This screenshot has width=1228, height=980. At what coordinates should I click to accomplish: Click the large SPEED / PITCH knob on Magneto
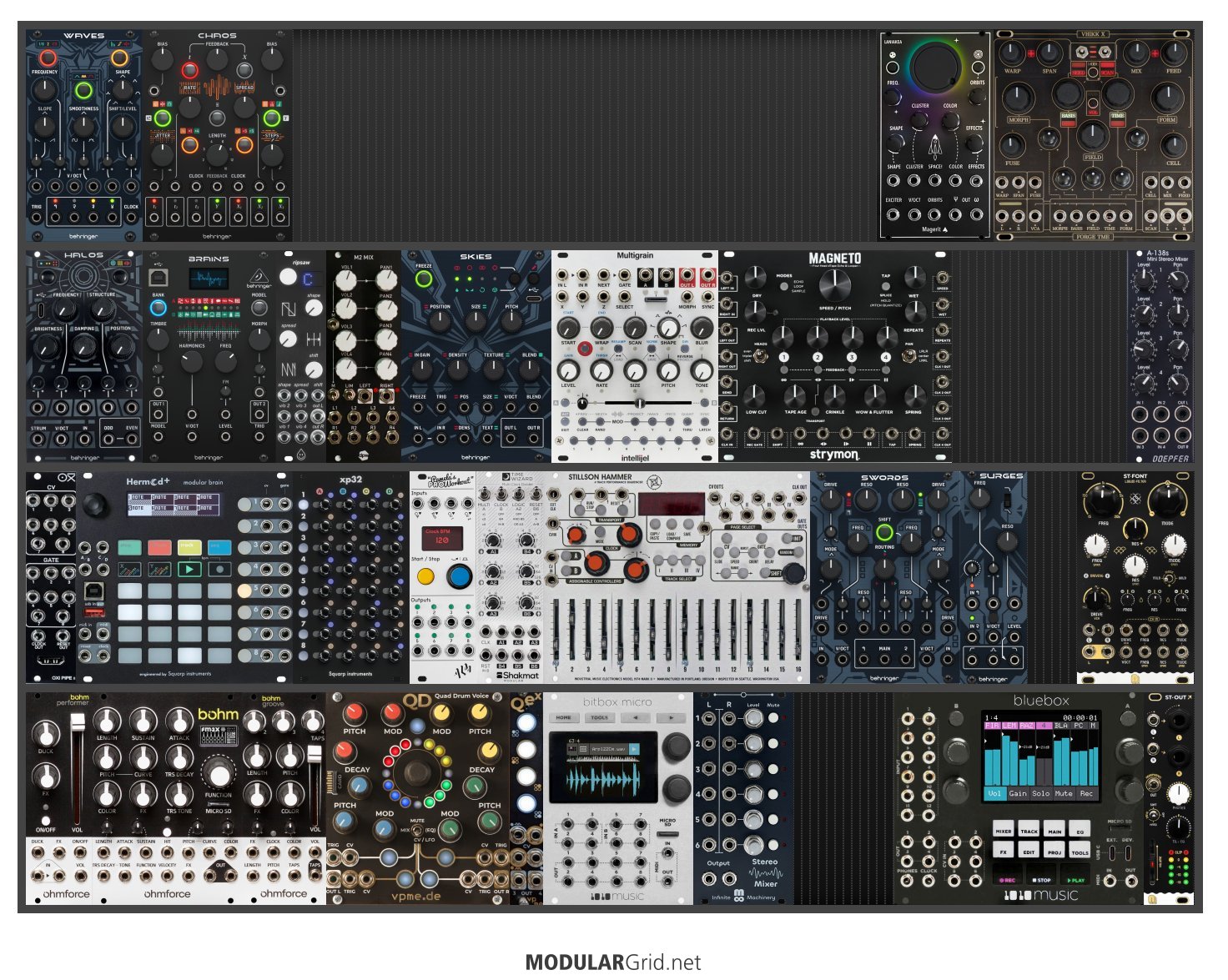point(834,285)
